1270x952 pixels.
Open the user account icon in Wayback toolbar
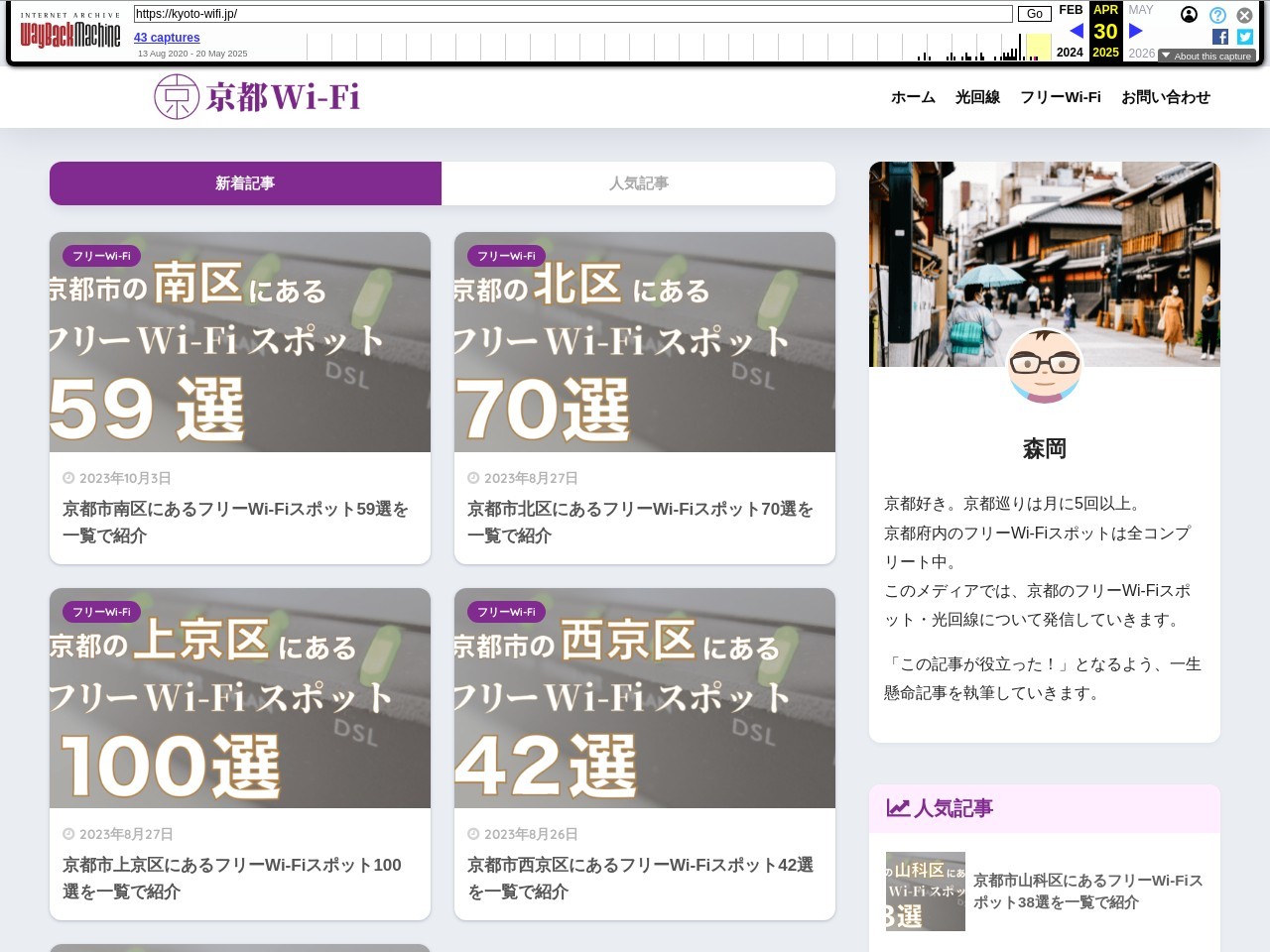1189,15
